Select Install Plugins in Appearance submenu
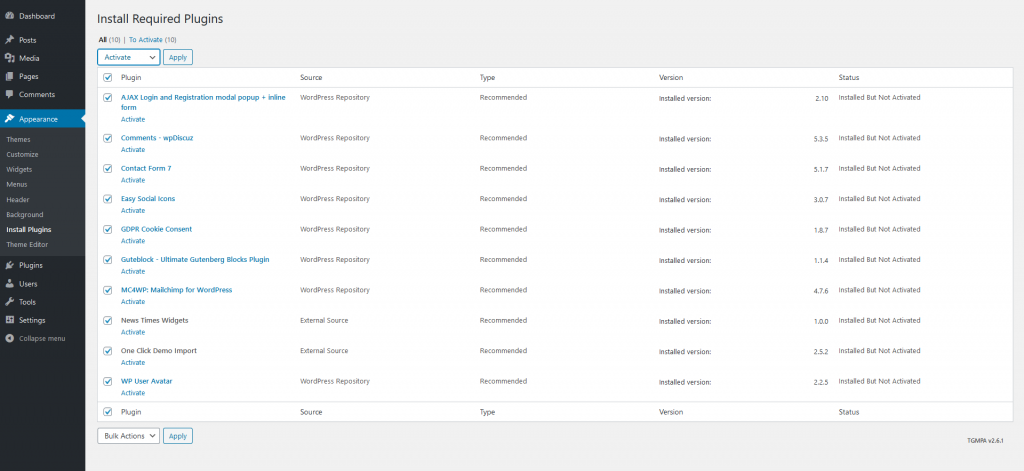The height and width of the screenshot is (471, 1024). coord(29,229)
